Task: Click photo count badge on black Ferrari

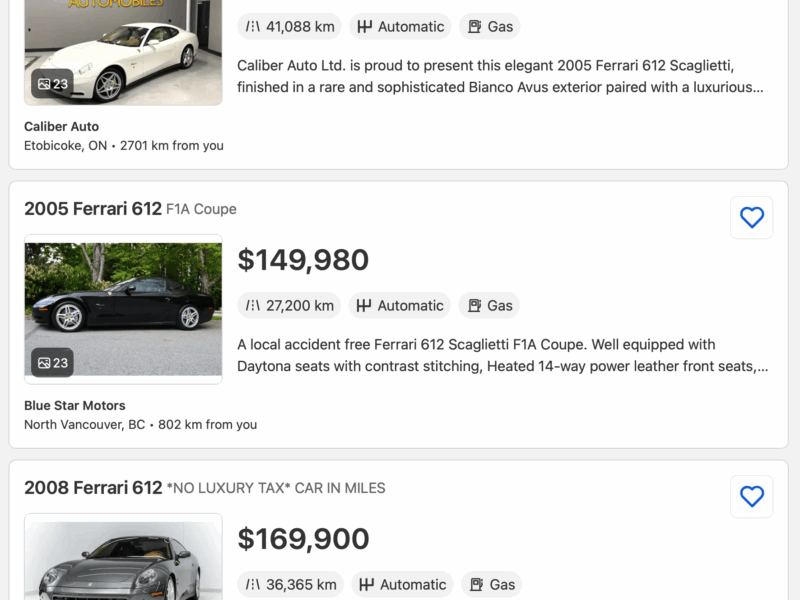Action: (x=52, y=363)
